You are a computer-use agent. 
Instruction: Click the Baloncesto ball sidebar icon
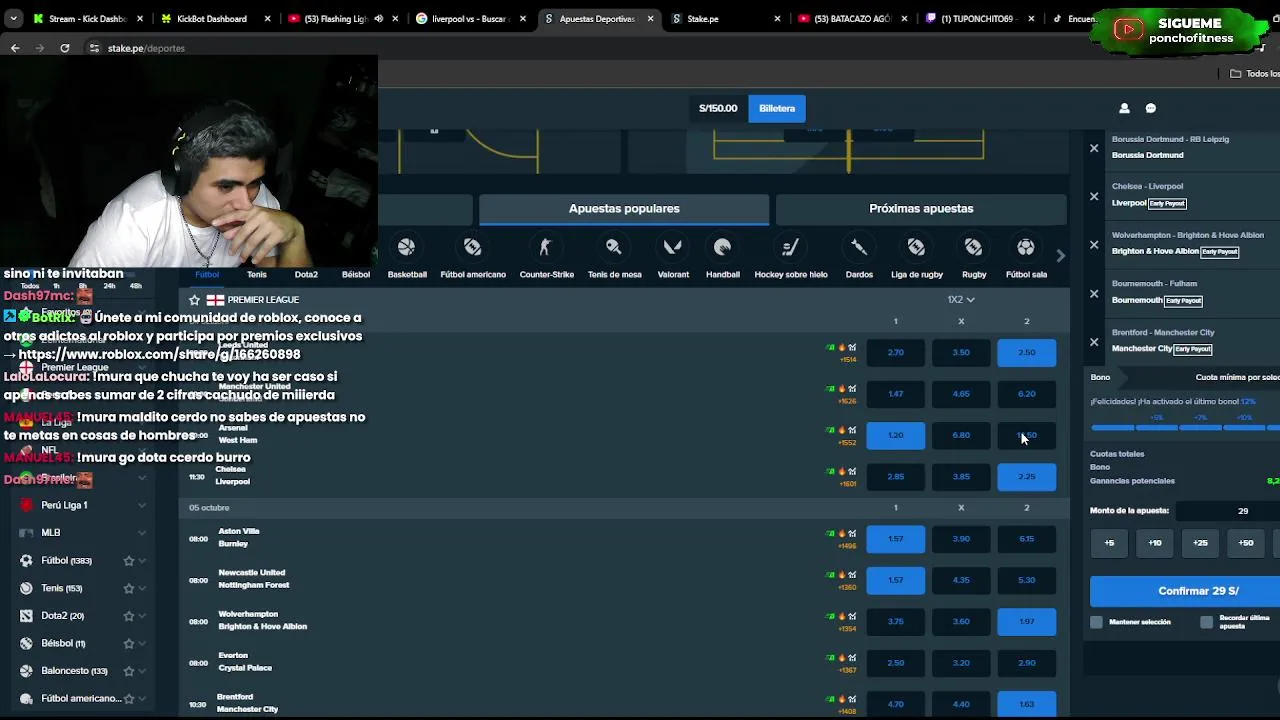coord(26,671)
